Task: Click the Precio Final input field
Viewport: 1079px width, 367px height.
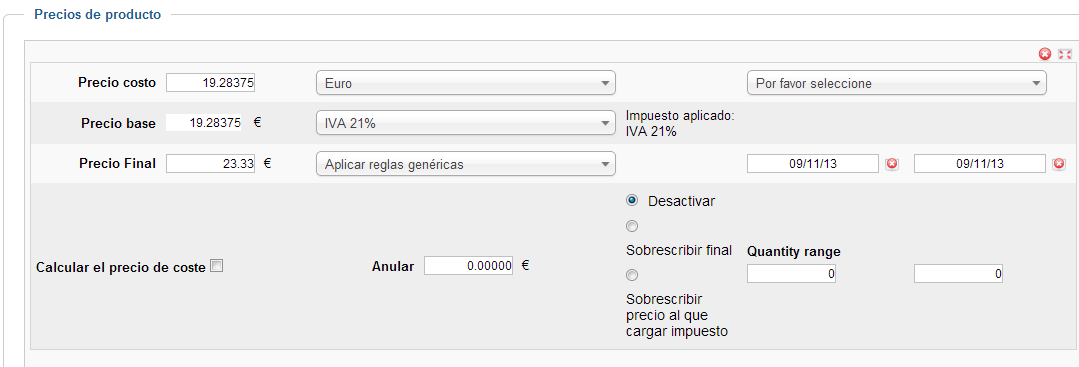Action: [x=211, y=164]
